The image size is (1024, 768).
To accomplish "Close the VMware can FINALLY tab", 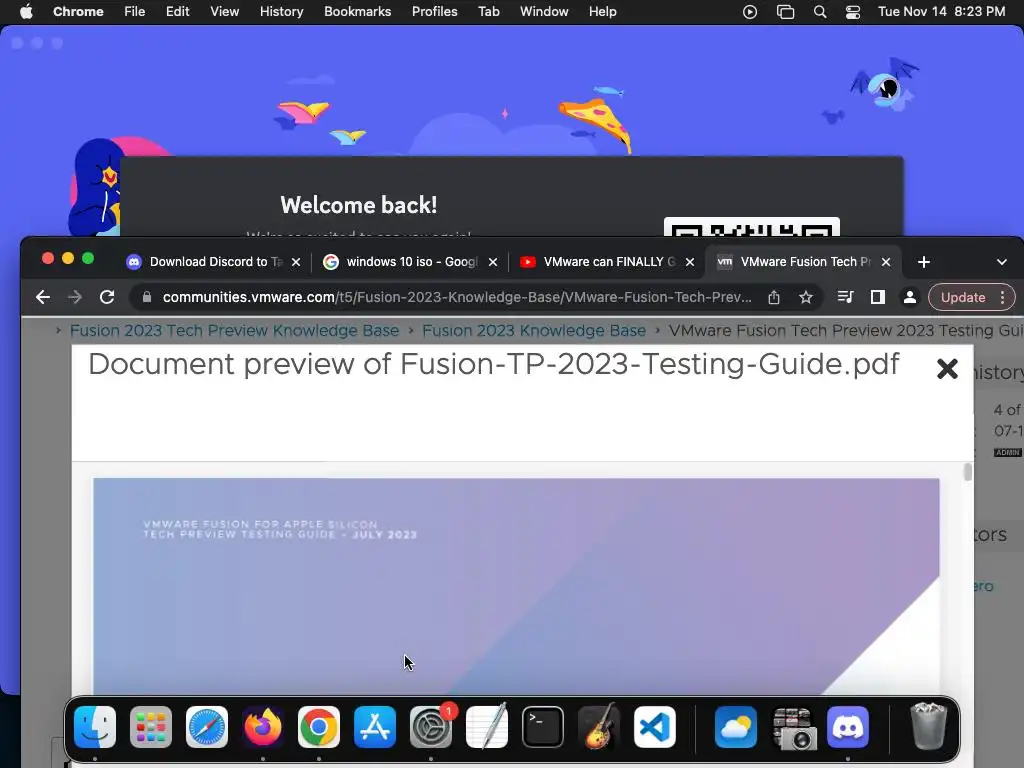I will click(690, 262).
